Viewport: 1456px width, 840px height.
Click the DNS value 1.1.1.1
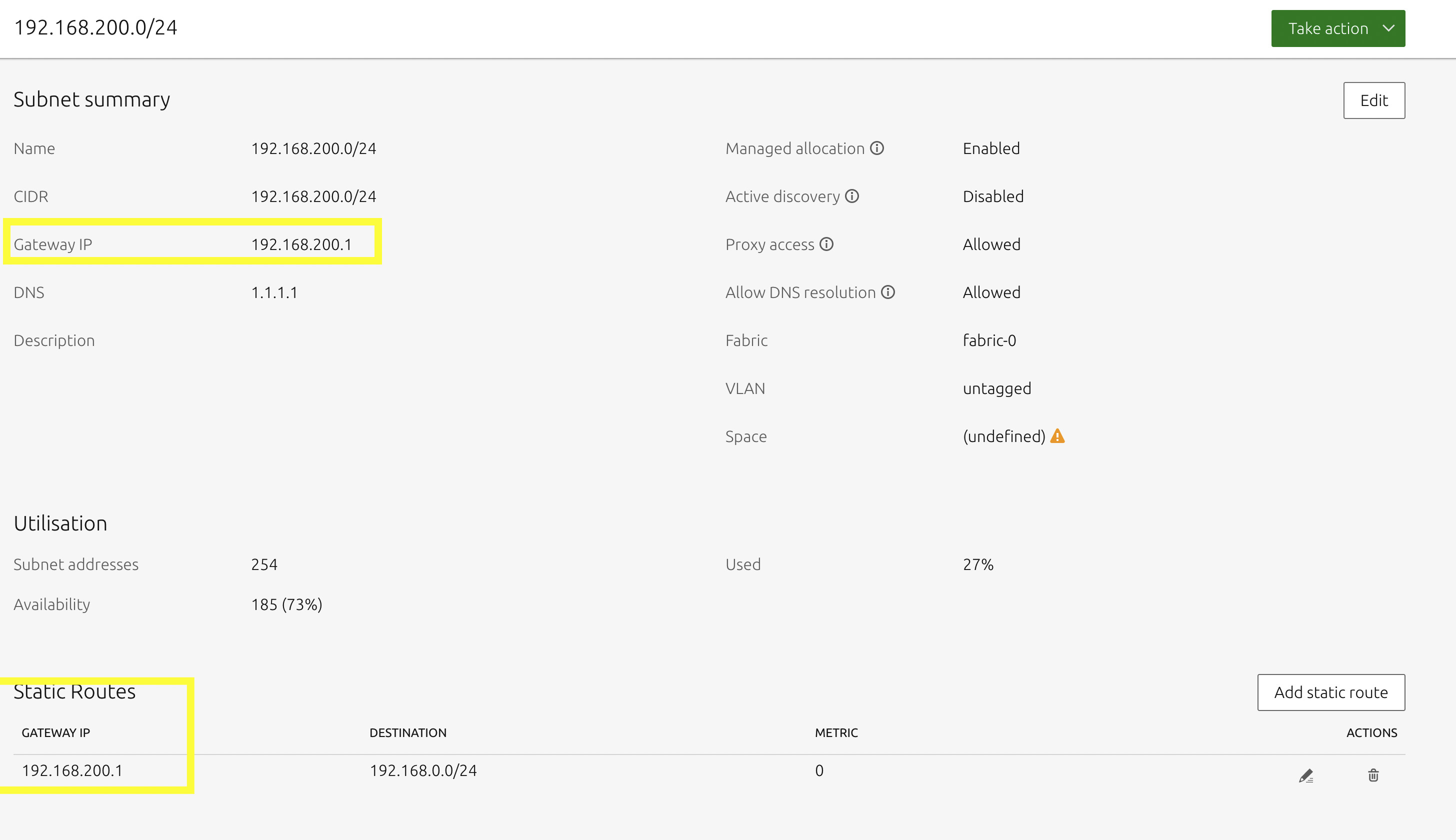[274, 292]
